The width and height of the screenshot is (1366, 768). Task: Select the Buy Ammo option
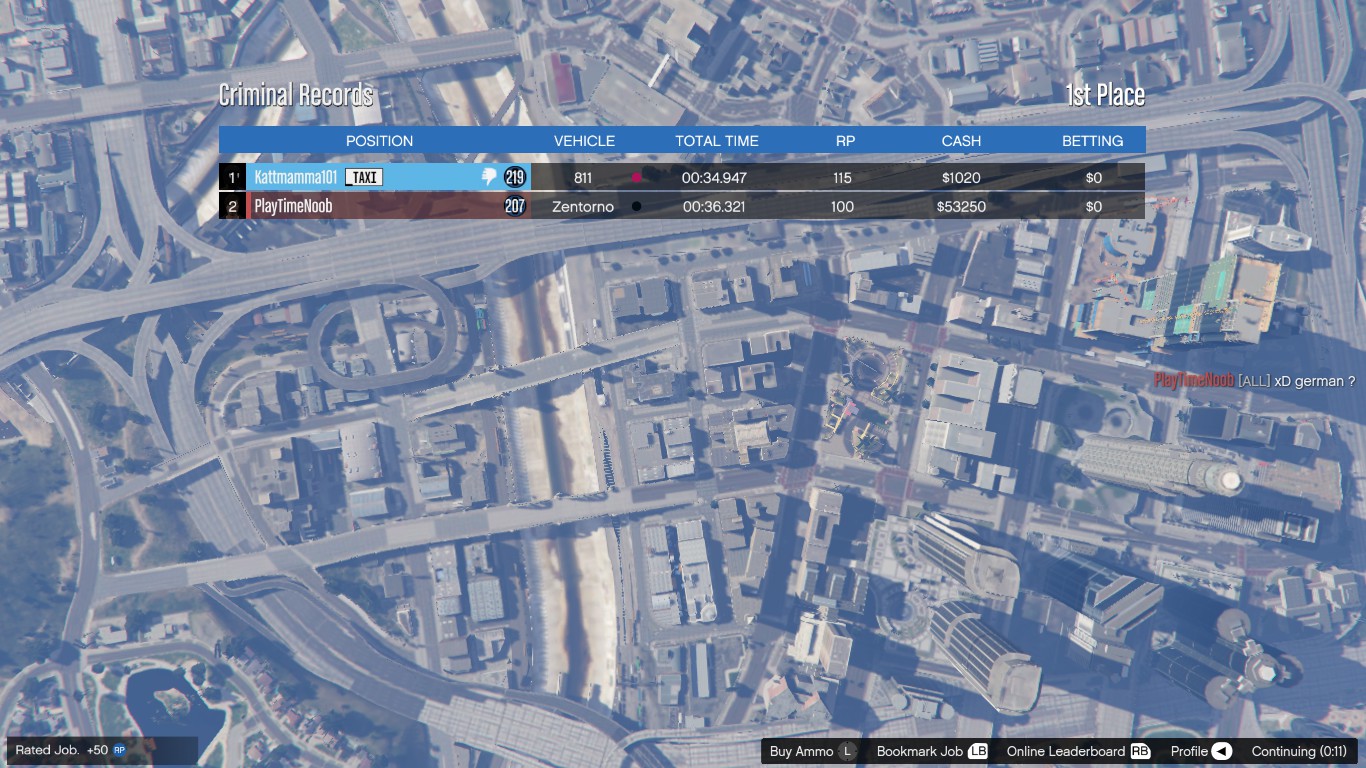[x=801, y=751]
